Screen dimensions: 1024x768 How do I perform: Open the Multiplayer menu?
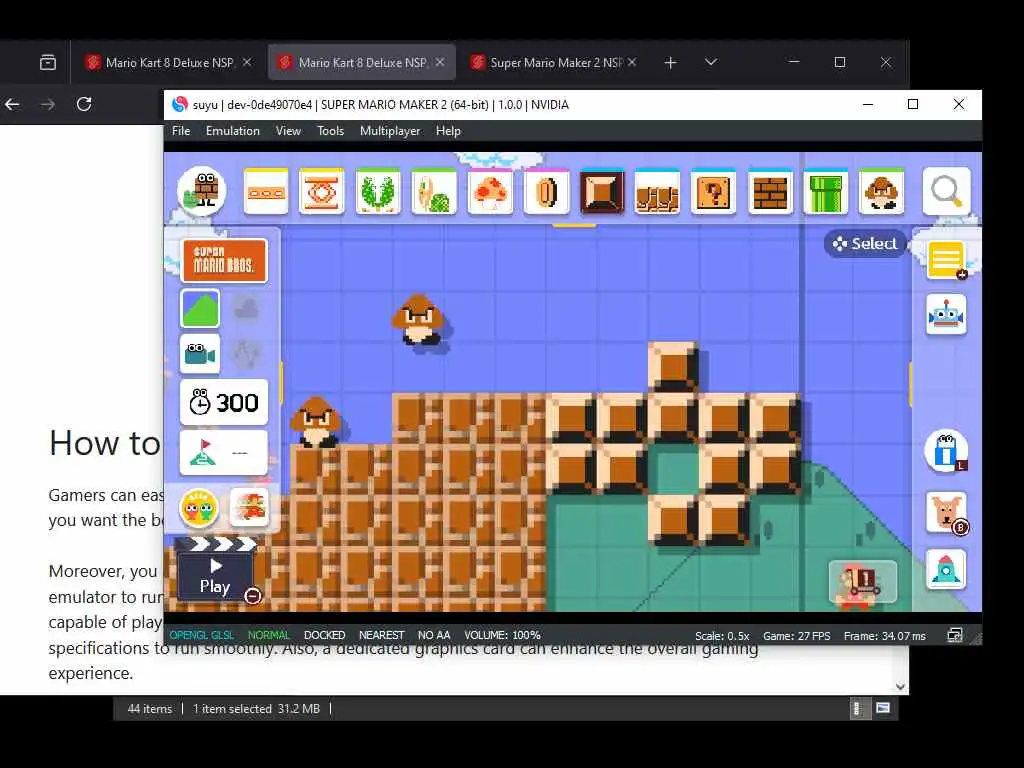pos(390,131)
